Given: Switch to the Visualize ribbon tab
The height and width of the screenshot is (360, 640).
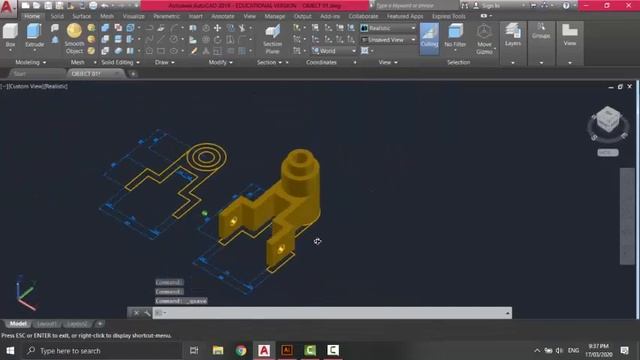Looking at the screenshot, I should [x=133, y=16].
